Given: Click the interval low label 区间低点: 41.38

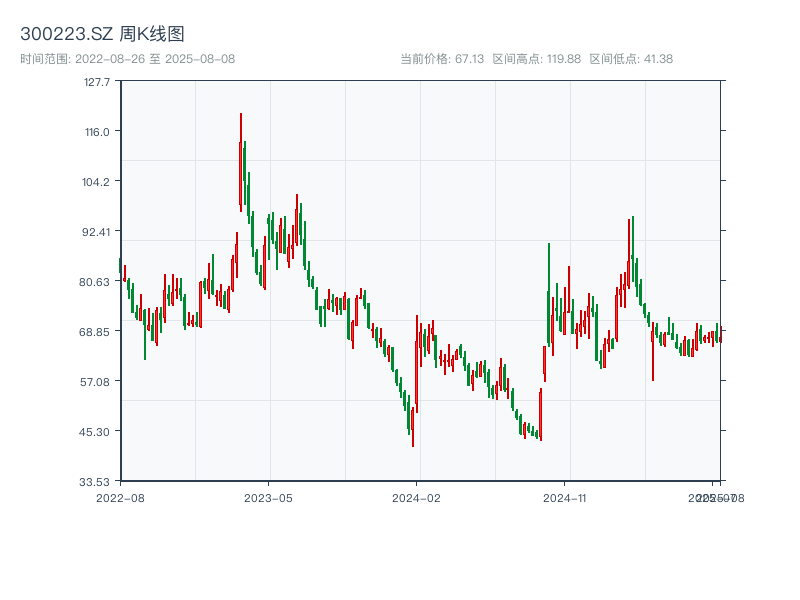Looking at the screenshot, I should (x=631, y=59).
